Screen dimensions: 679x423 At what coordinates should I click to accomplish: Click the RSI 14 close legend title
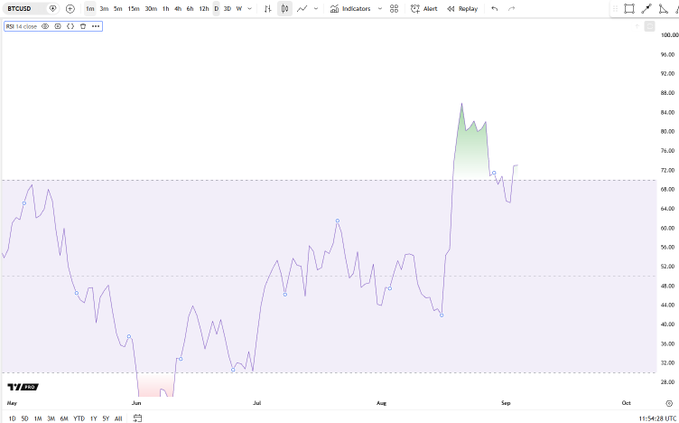pyautogui.click(x=22, y=26)
